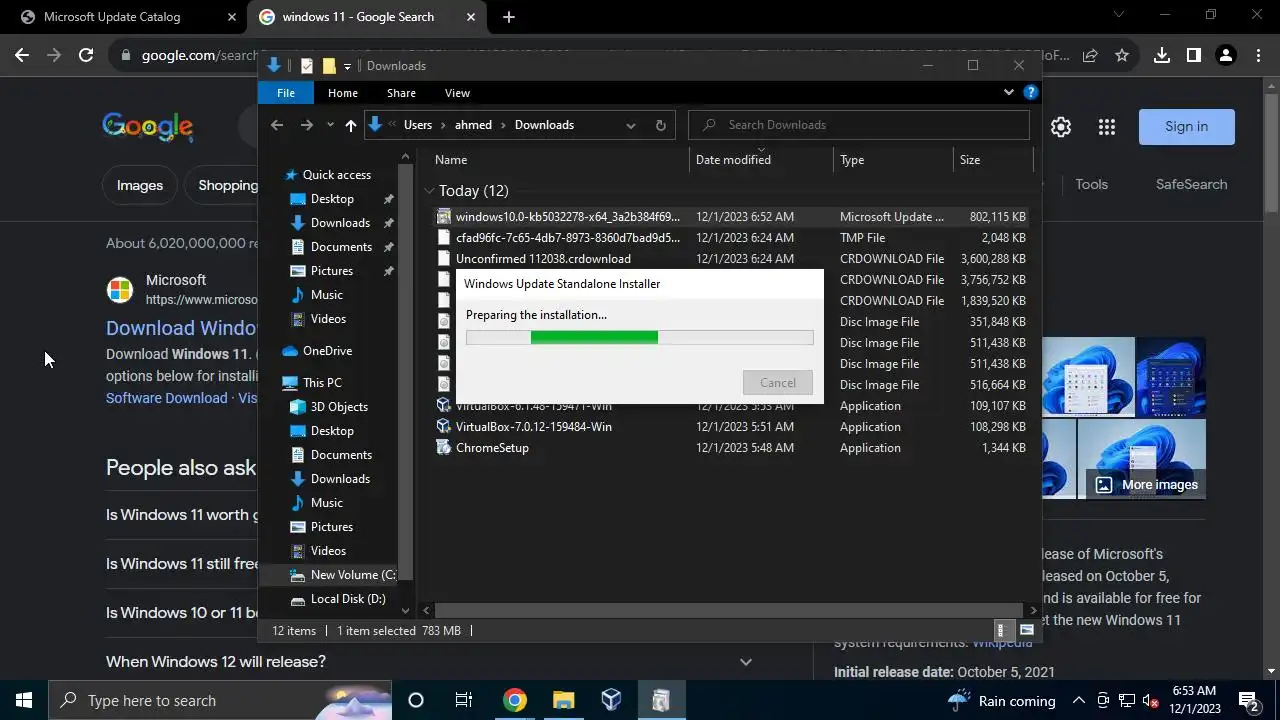Open VirtualBox taskbar icon
This screenshot has height=720, width=1280.
(612, 700)
